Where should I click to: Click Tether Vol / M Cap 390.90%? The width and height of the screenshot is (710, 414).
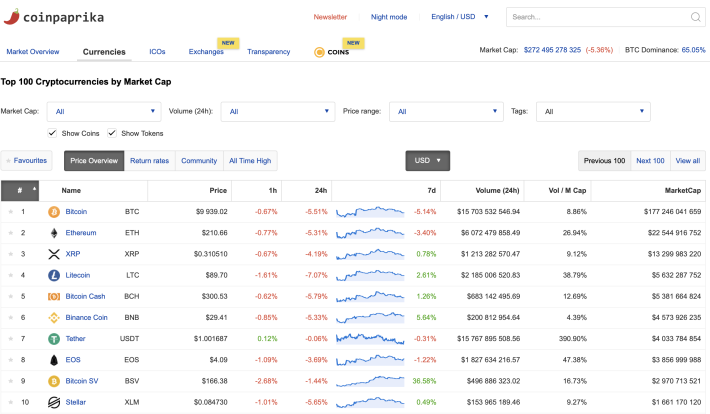[x=573, y=339]
